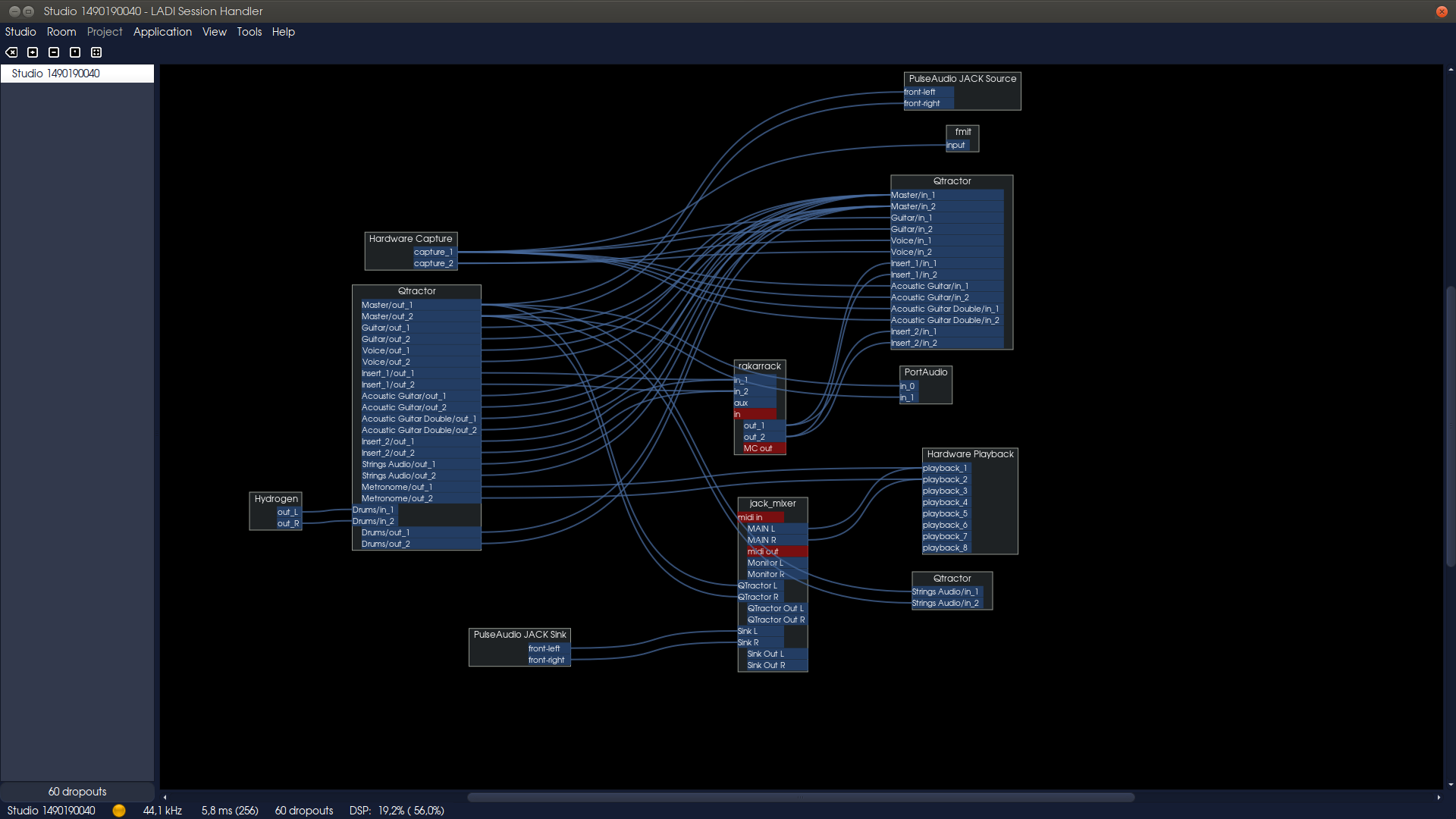The height and width of the screenshot is (819, 1456).
Task: Select Metronome/out_1 port
Action: coord(420,488)
